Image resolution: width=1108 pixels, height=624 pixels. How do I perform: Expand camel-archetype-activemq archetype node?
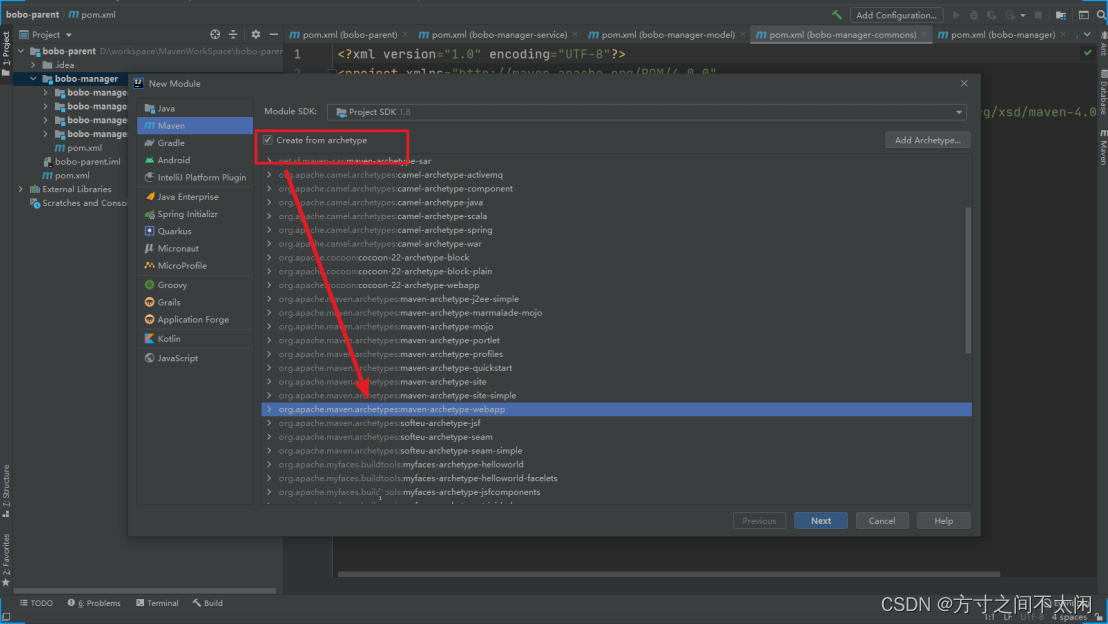coord(269,175)
